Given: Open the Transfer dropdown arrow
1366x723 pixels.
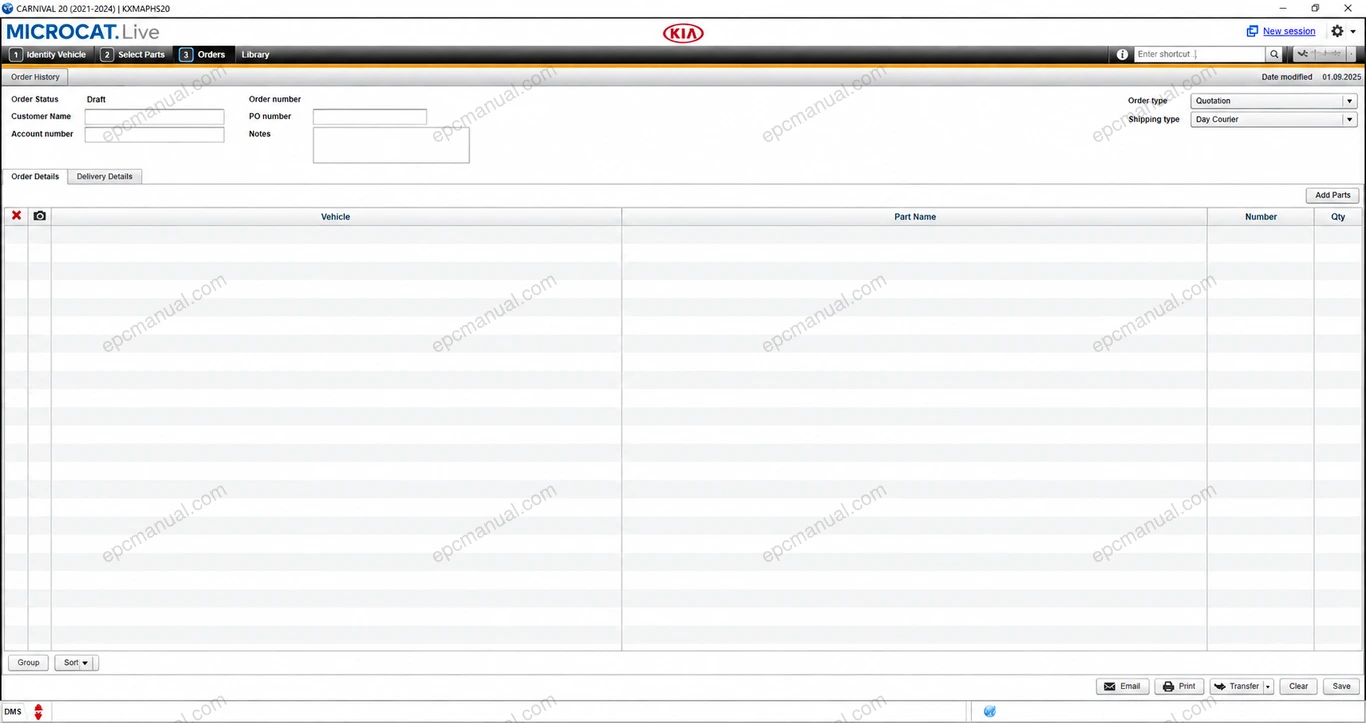Looking at the screenshot, I should pyautogui.click(x=1268, y=687).
